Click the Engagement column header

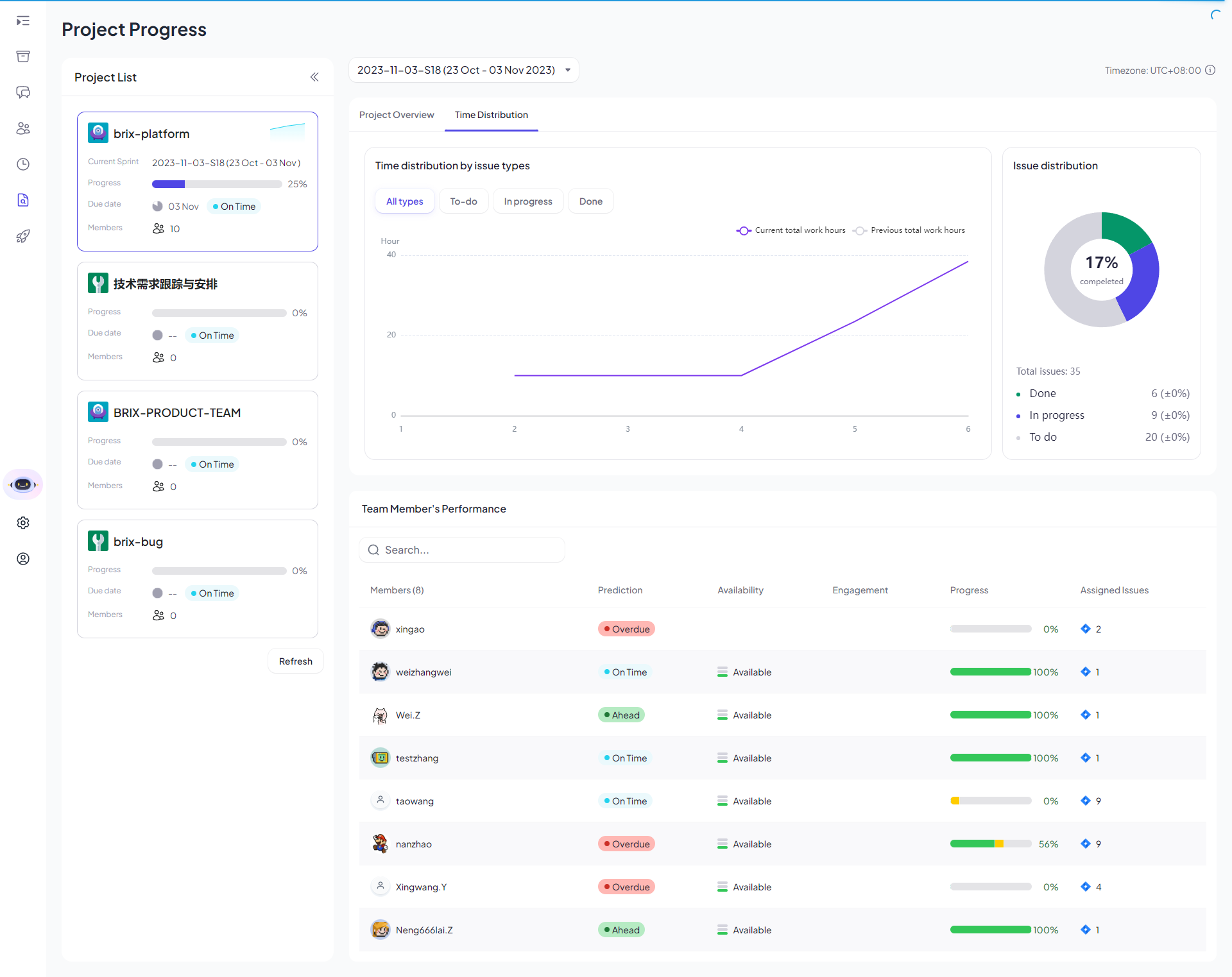[860, 590]
